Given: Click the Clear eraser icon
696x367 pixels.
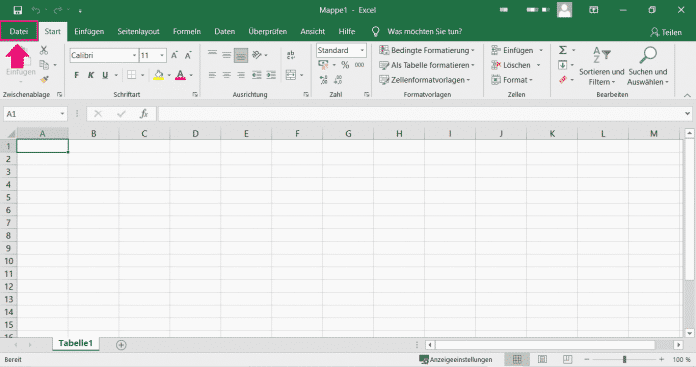Looking at the screenshot, I should [563, 80].
